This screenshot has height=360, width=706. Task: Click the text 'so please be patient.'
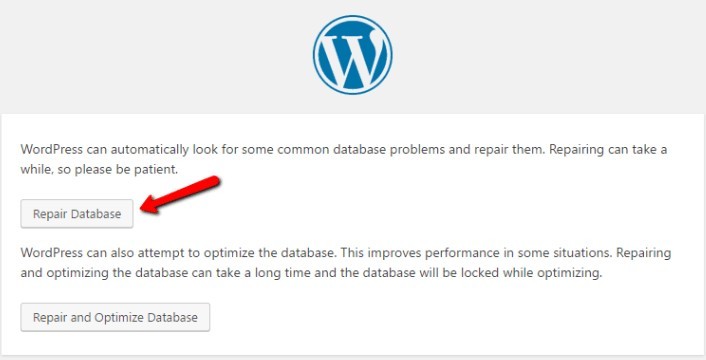tap(118, 170)
